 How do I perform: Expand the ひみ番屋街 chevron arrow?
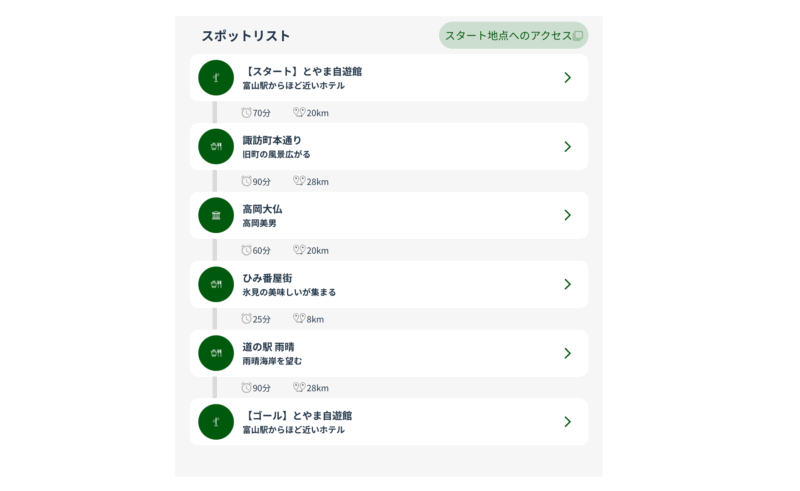coord(567,284)
